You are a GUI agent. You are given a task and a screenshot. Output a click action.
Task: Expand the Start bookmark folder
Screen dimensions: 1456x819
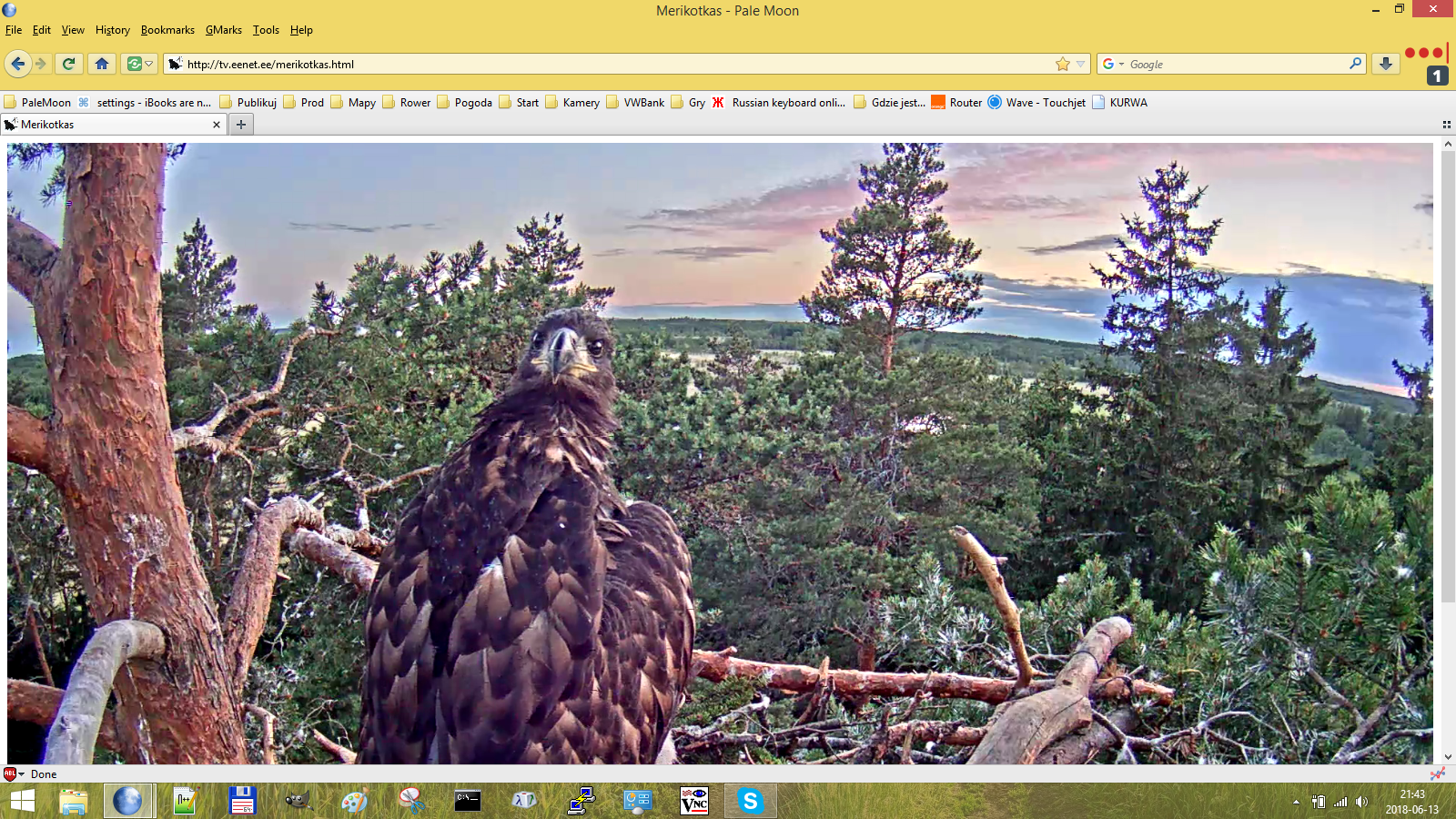click(x=519, y=102)
